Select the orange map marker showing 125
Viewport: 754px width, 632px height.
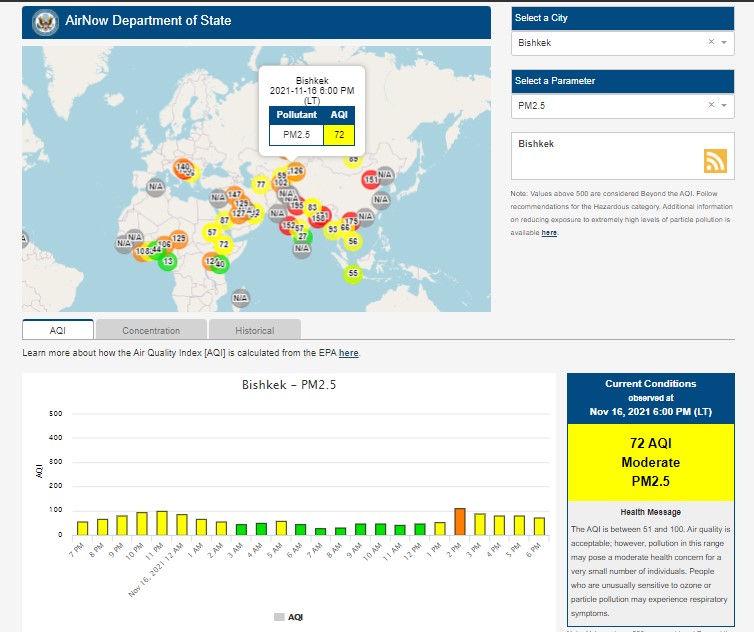click(x=178, y=238)
